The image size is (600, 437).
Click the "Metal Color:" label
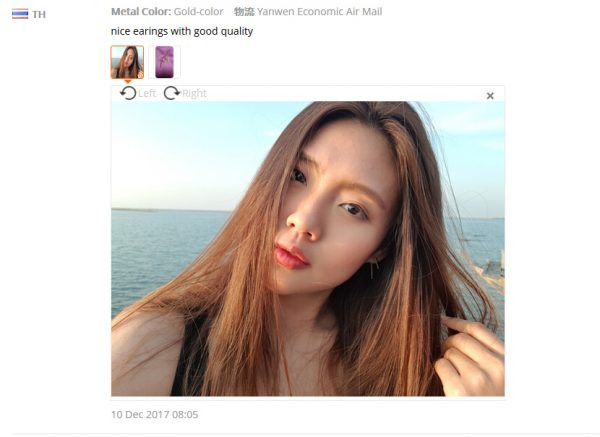141,11
